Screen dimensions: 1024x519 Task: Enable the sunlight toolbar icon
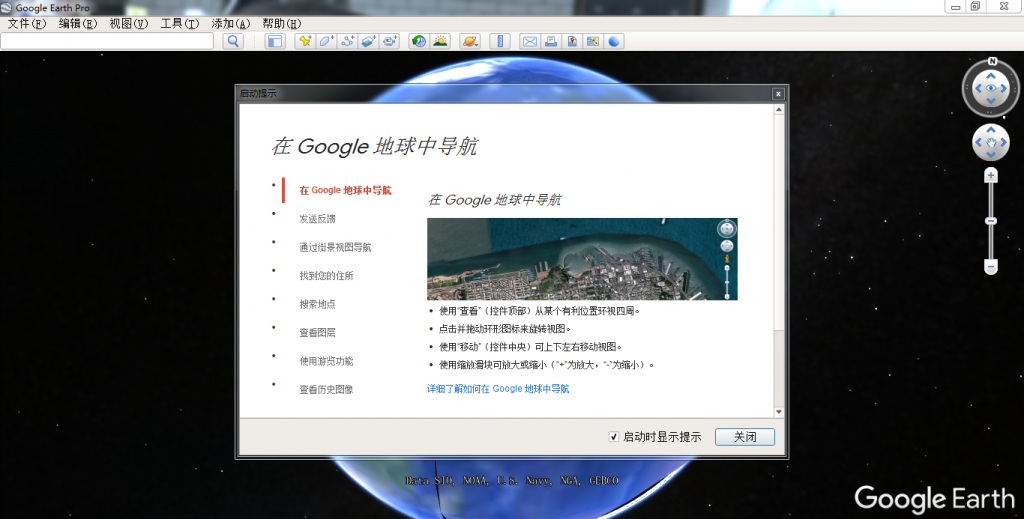[x=440, y=41]
